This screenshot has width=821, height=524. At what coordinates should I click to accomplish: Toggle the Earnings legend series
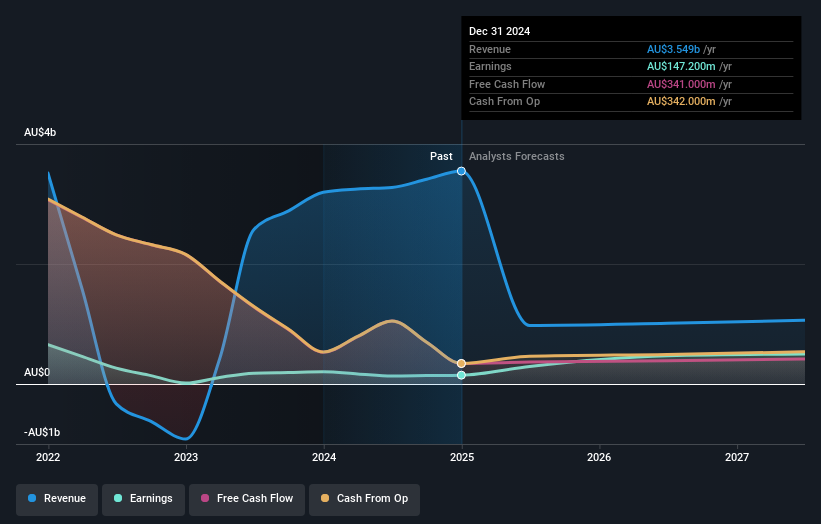(143, 499)
